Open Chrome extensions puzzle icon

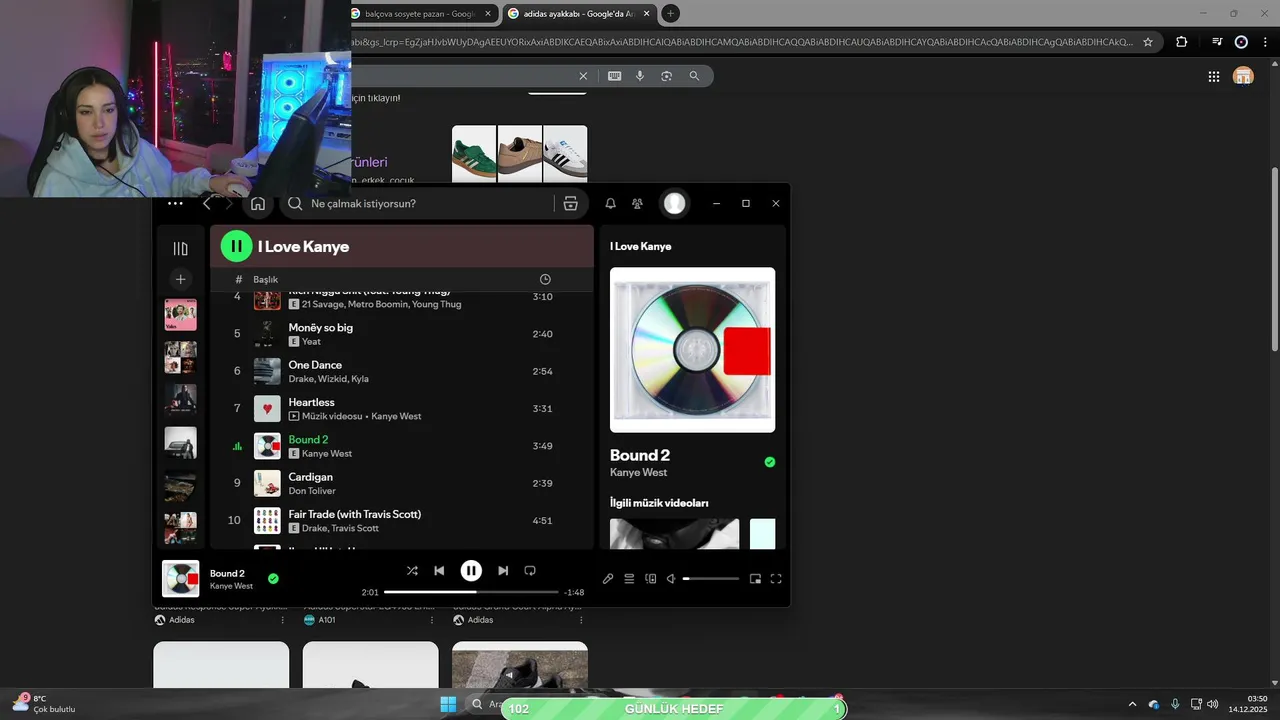(x=1182, y=42)
